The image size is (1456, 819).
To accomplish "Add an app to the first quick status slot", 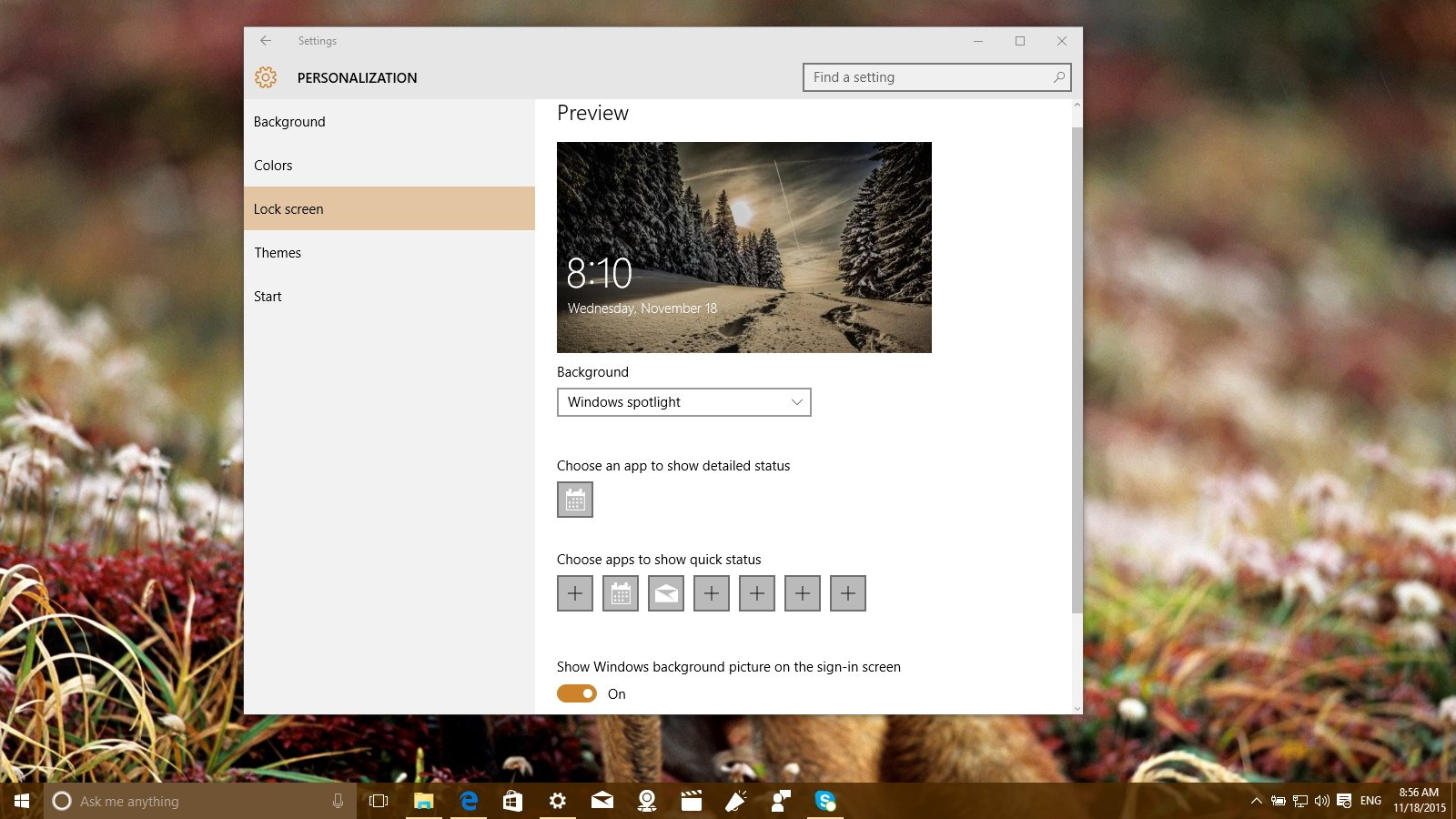I will pos(575,593).
